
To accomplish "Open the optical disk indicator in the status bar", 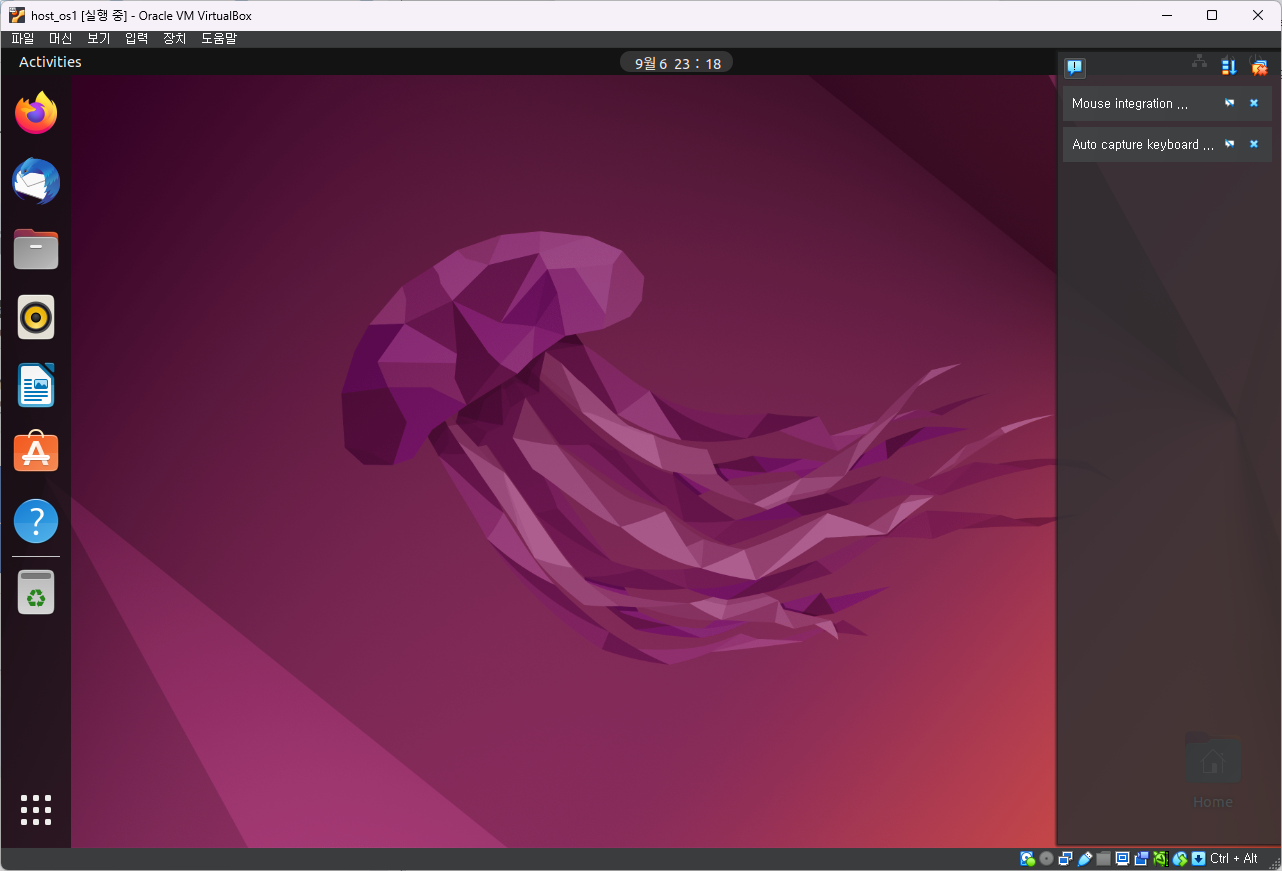I will [1046, 858].
